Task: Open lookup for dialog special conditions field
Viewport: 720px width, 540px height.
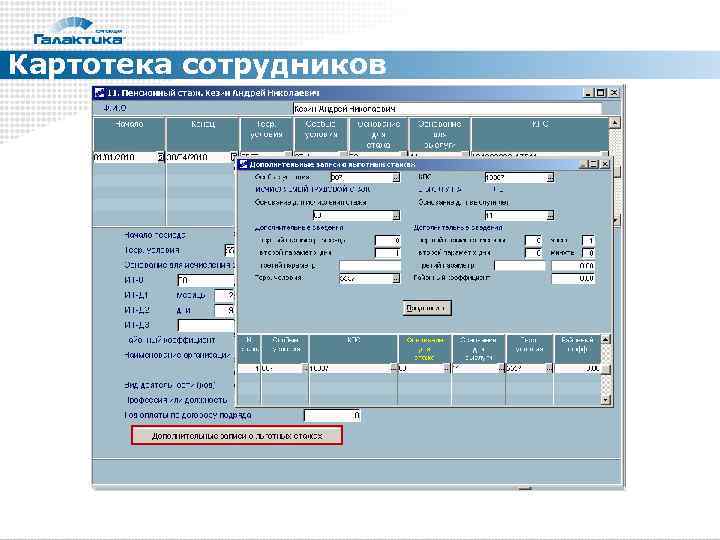Action: tap(396, 177)
